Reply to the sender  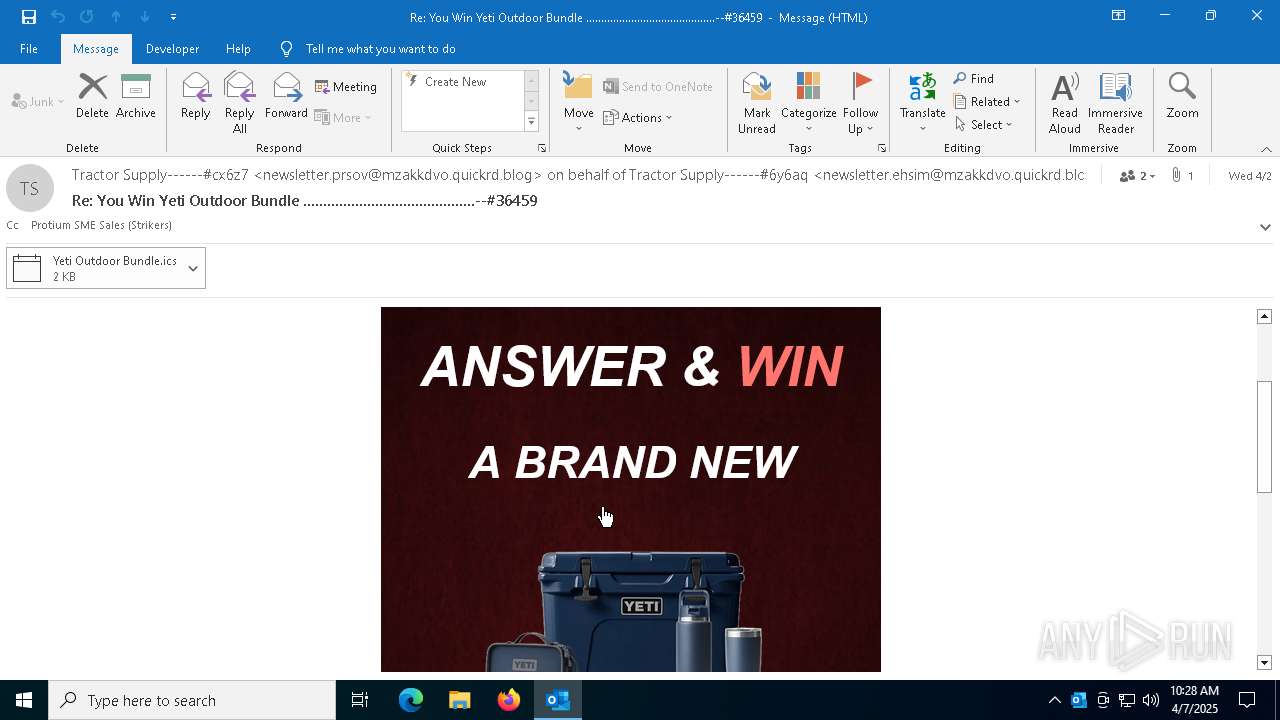[196, 96]
